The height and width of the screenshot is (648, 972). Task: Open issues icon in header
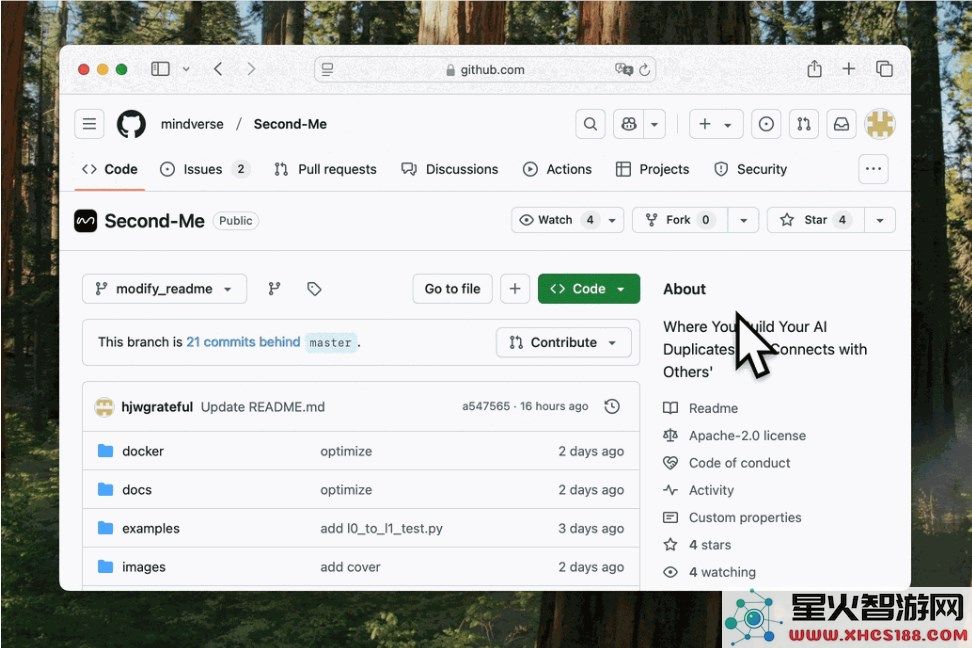click(x=766, y=124)
